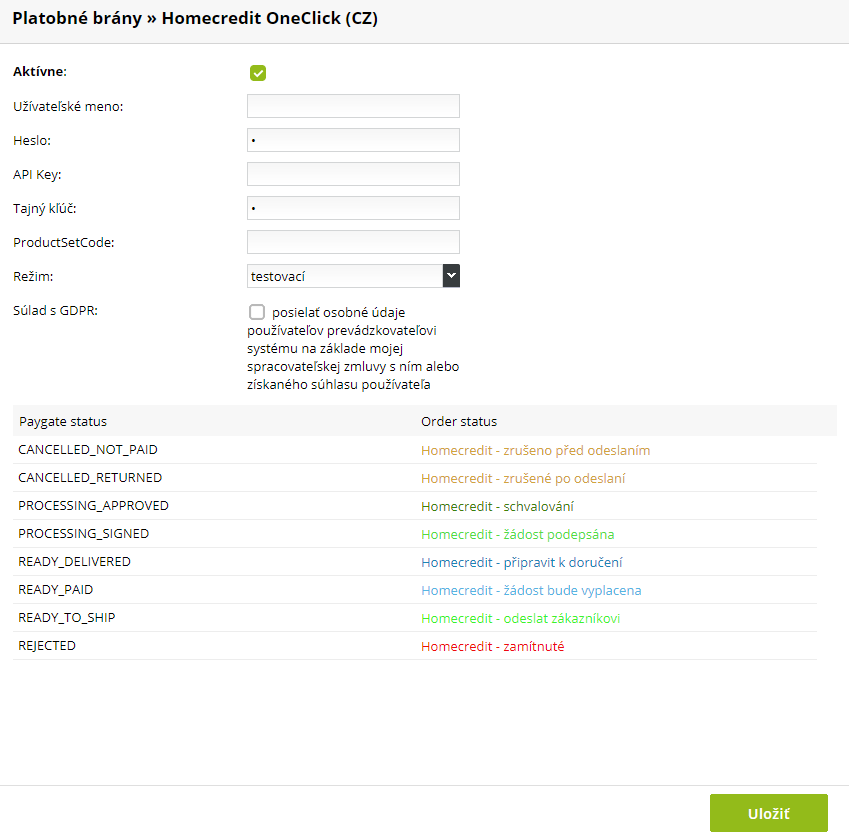
Task: Enable the Súlad s GDPR checkbox
Action: coord(257,312)
